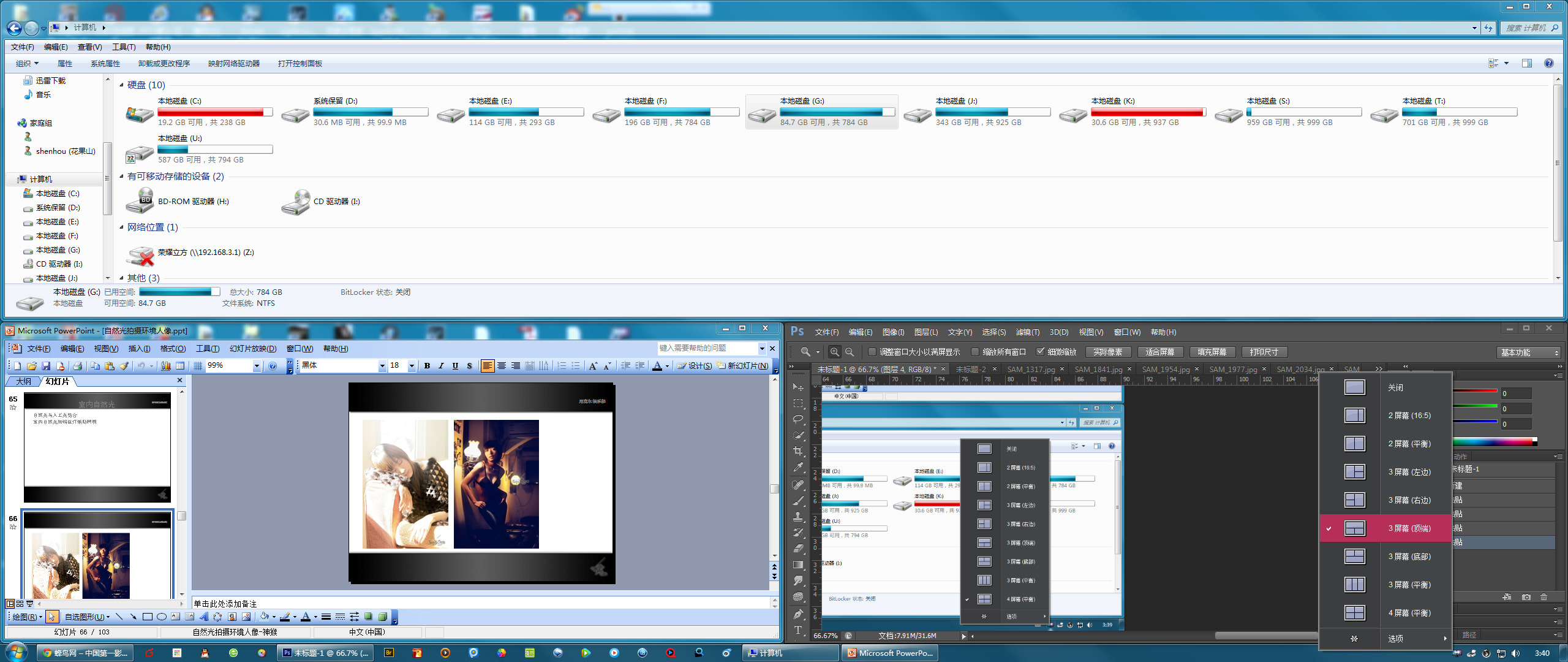Select the Quick Selection tool in Photoshop
The height and width of the screenshot is (662, 1568).
797,435
